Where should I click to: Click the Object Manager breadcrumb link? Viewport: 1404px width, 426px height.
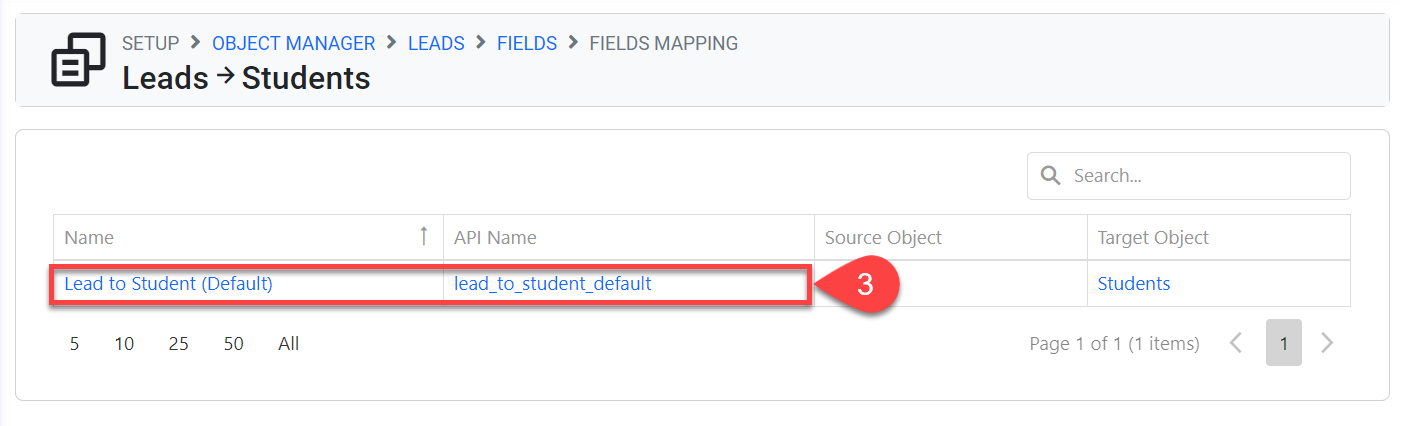click(x=293, y=43)
